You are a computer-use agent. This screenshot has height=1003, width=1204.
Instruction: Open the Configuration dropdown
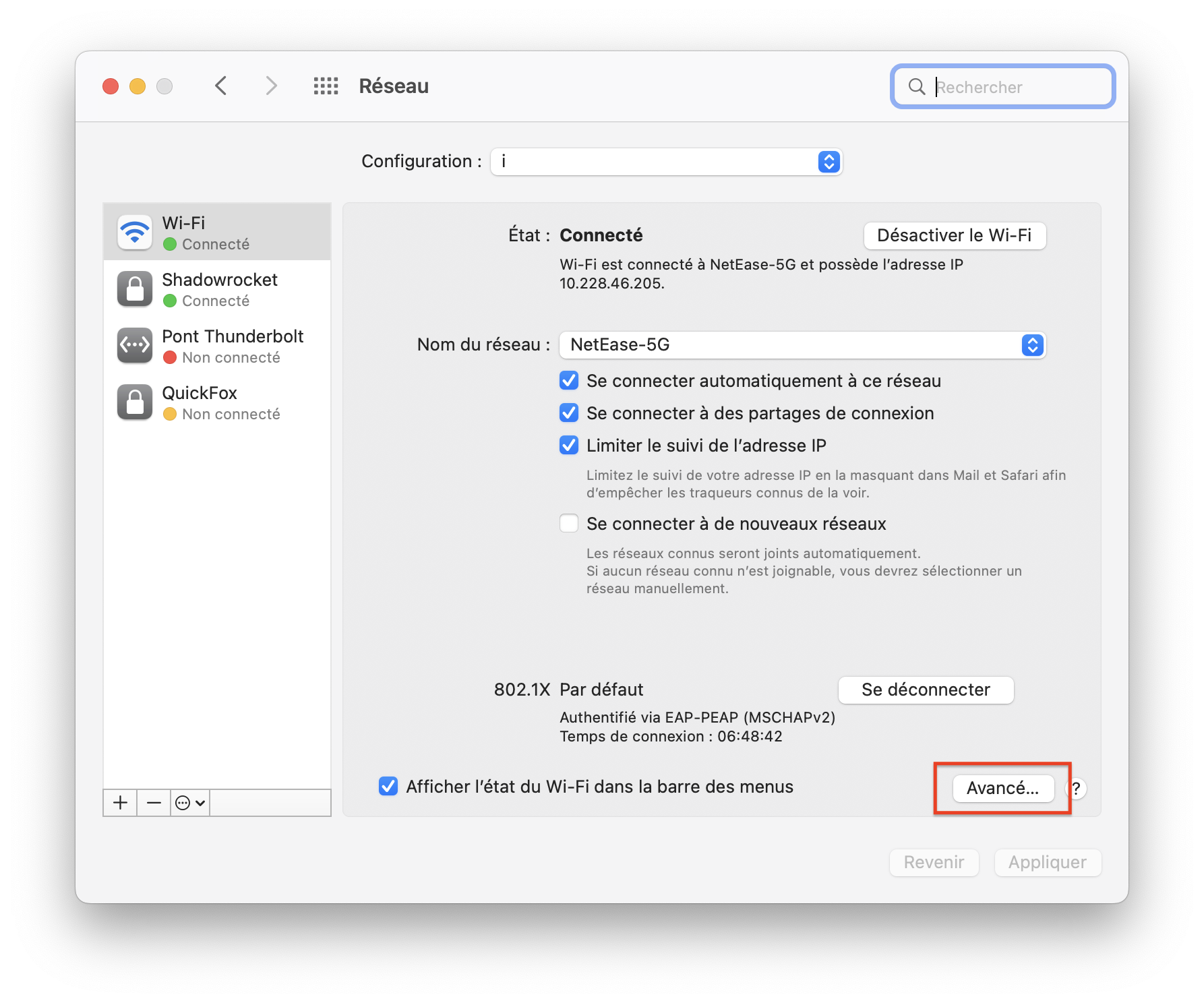point(666,162)
